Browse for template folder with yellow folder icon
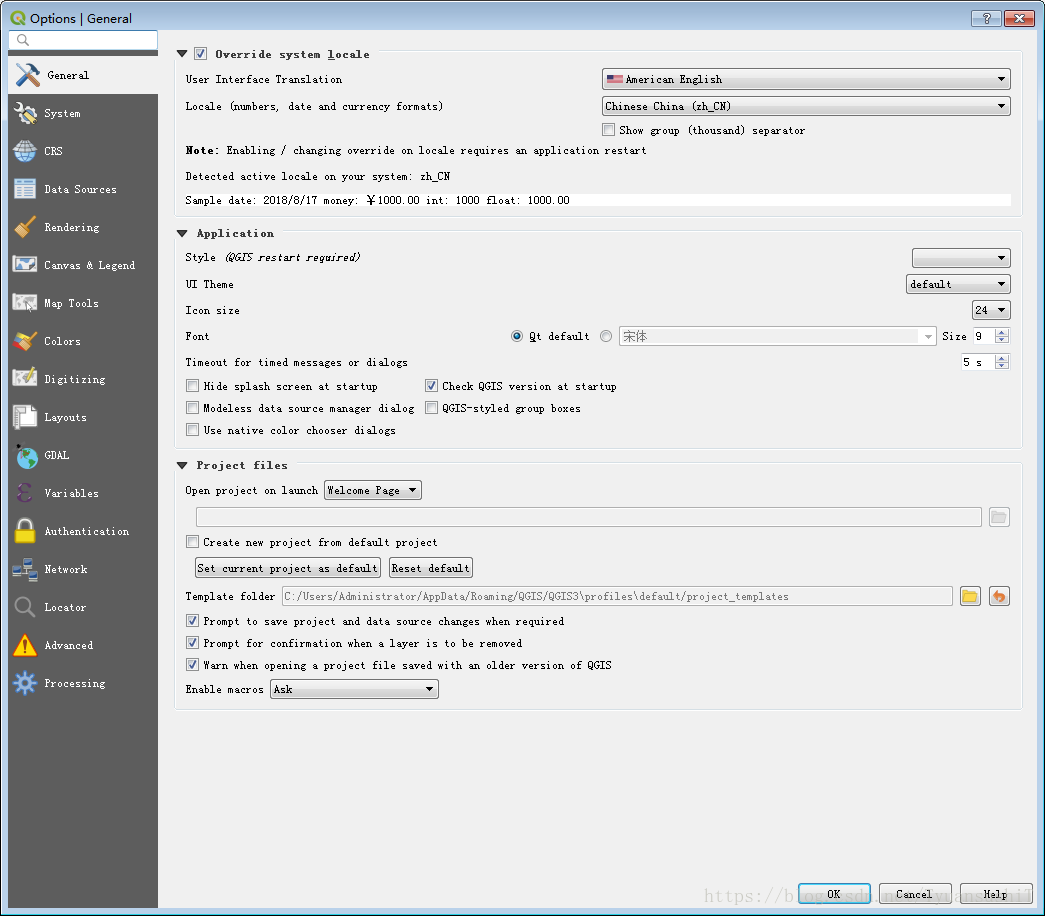1045x916 pixels. coord(970,596)
